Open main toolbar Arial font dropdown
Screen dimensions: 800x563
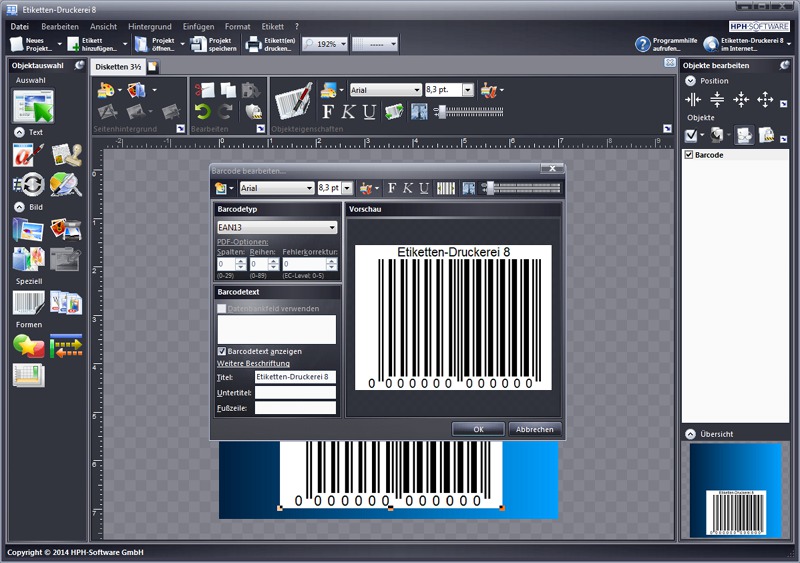417,90
